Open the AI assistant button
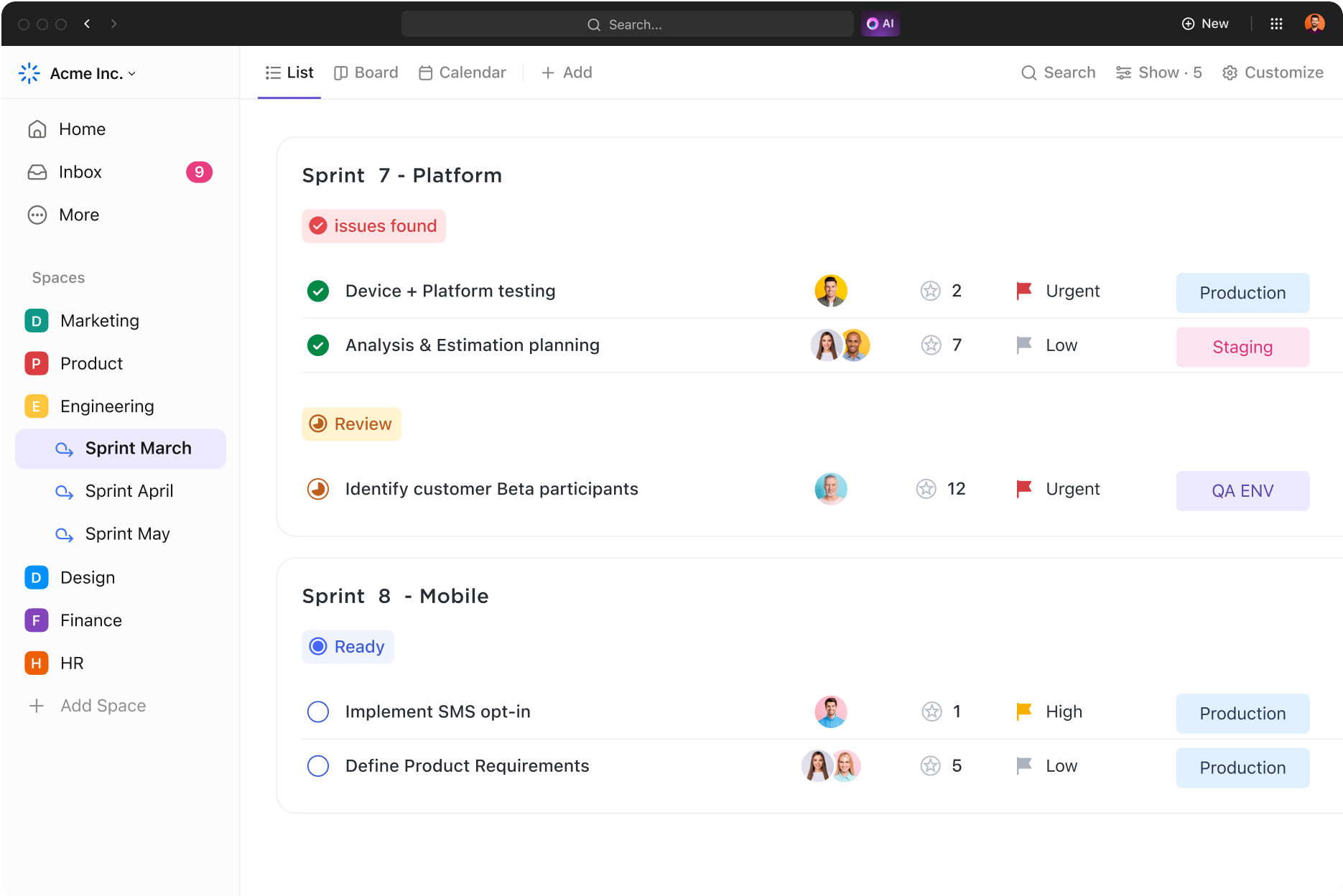Viewport: 1343px width, 896px height. click(x=880, y=24)
